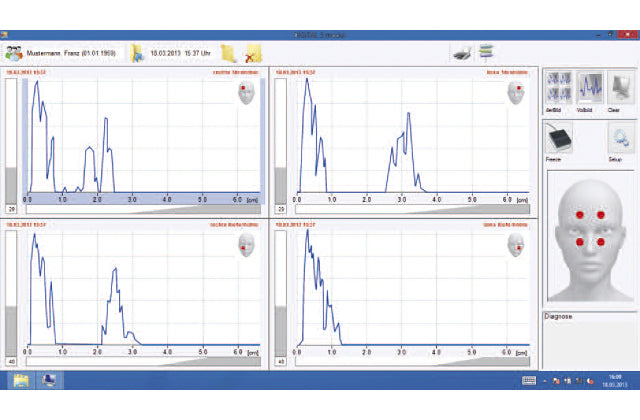
Task: Clear the screen with the Clear button
Action: pyautogui.click(x=620, y=88)
